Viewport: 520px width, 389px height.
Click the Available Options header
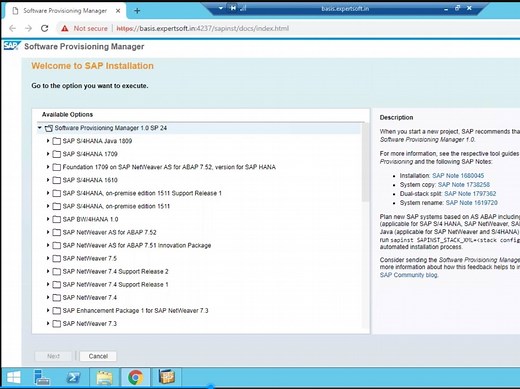coord(67,114)
